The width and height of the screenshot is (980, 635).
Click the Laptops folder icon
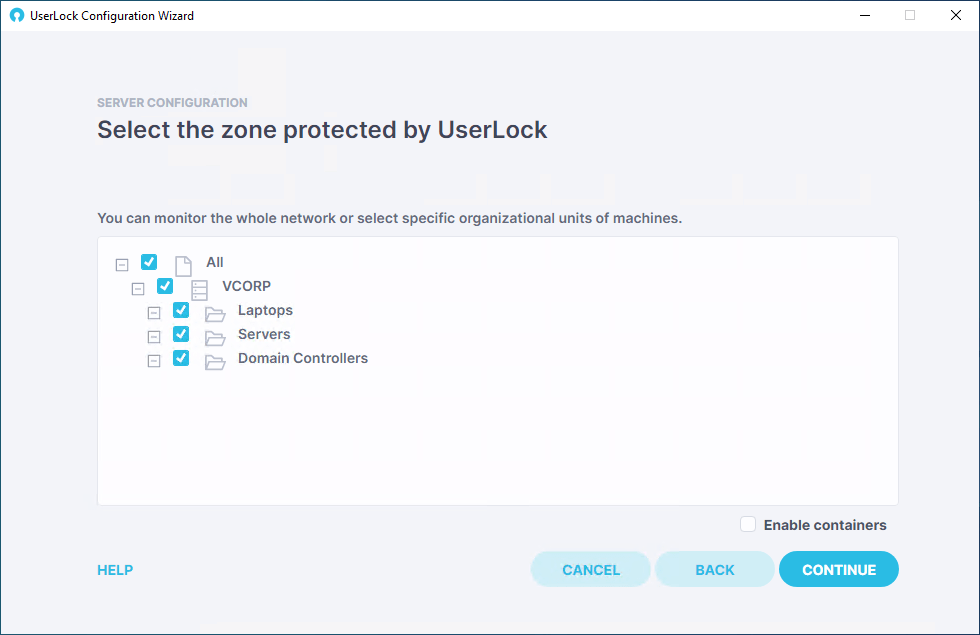[x=215, y=314]
